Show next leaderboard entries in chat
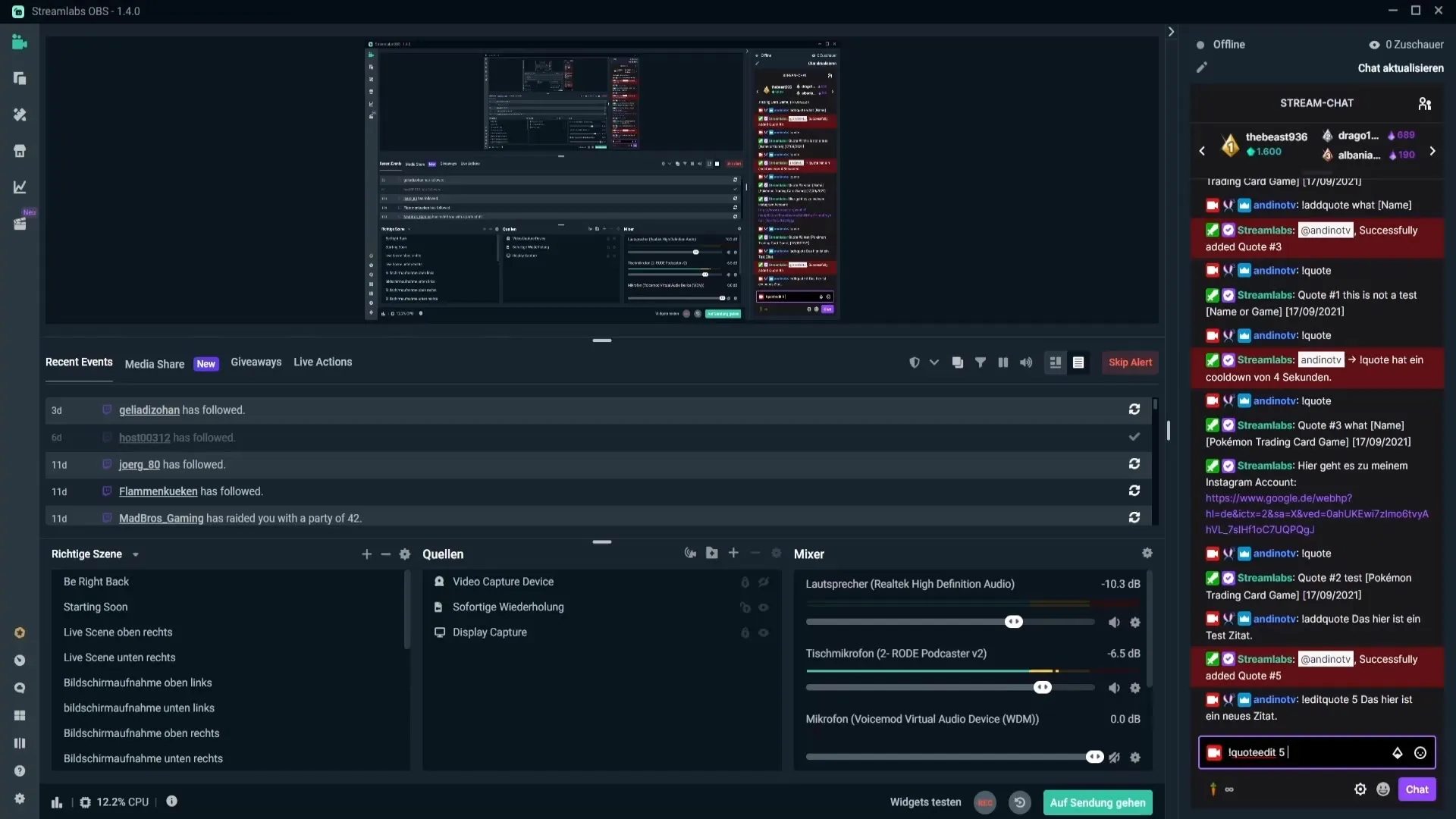Viewport: 1456px width, 819px height. pyautogui.click(x=1432, y=151)
